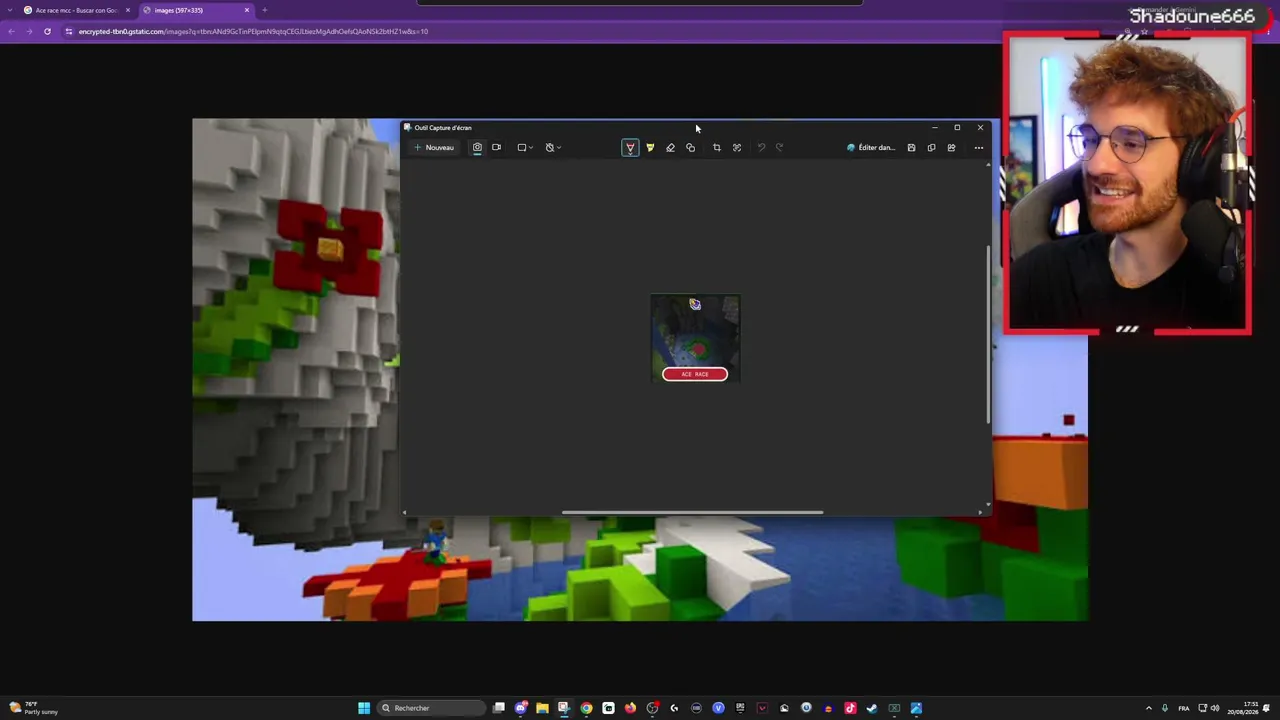Click the Rechercher taskbar search box

tap(432, 708)
